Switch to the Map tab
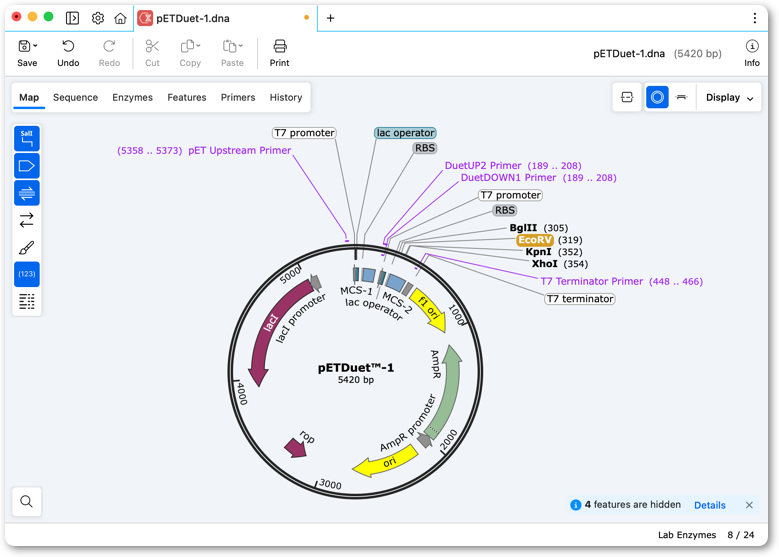Image resolution: width=779 pixels, height=557 pixels. 29,97
